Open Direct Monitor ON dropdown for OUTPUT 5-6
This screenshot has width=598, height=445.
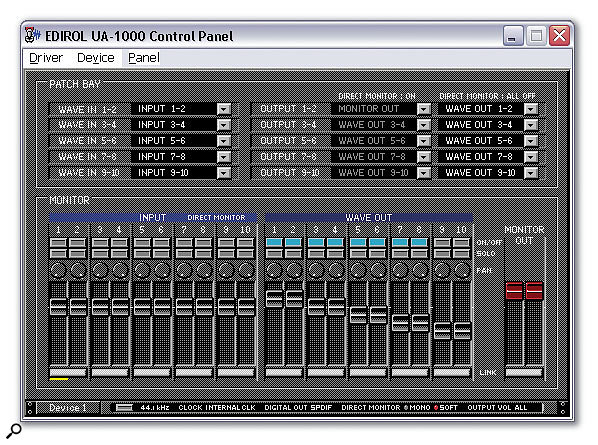tap(424, 141)
